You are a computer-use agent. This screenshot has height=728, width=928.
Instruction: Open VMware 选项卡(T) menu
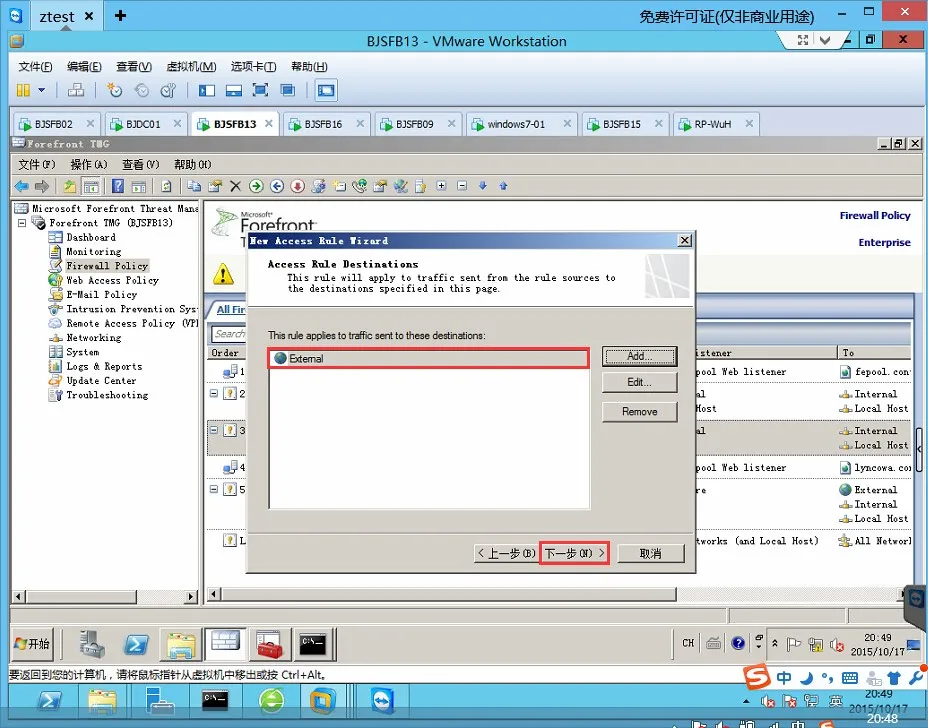[x=253, y=66]
